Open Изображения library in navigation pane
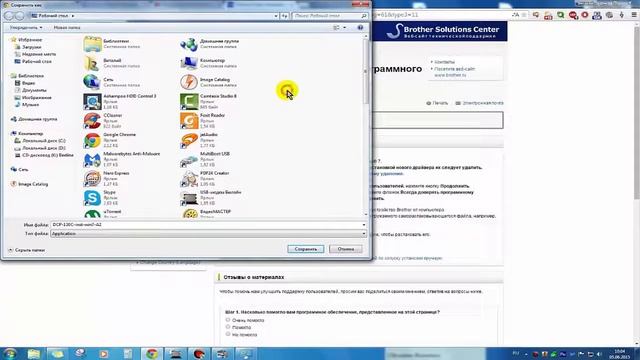Image resolution: width=640 pixels, height=360 pixels. [x=33, y=98]
